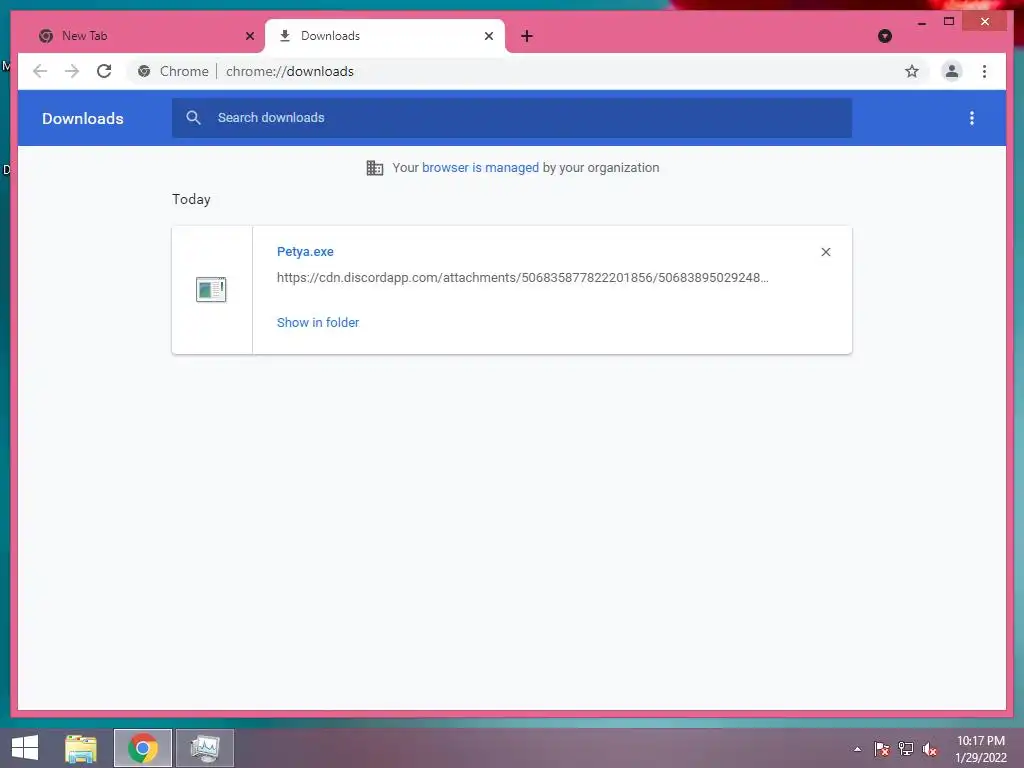The width and height of the screenshot is (1024, 768).
Task: Open the 'browser is managed' link
Action: tap(480, 168)
